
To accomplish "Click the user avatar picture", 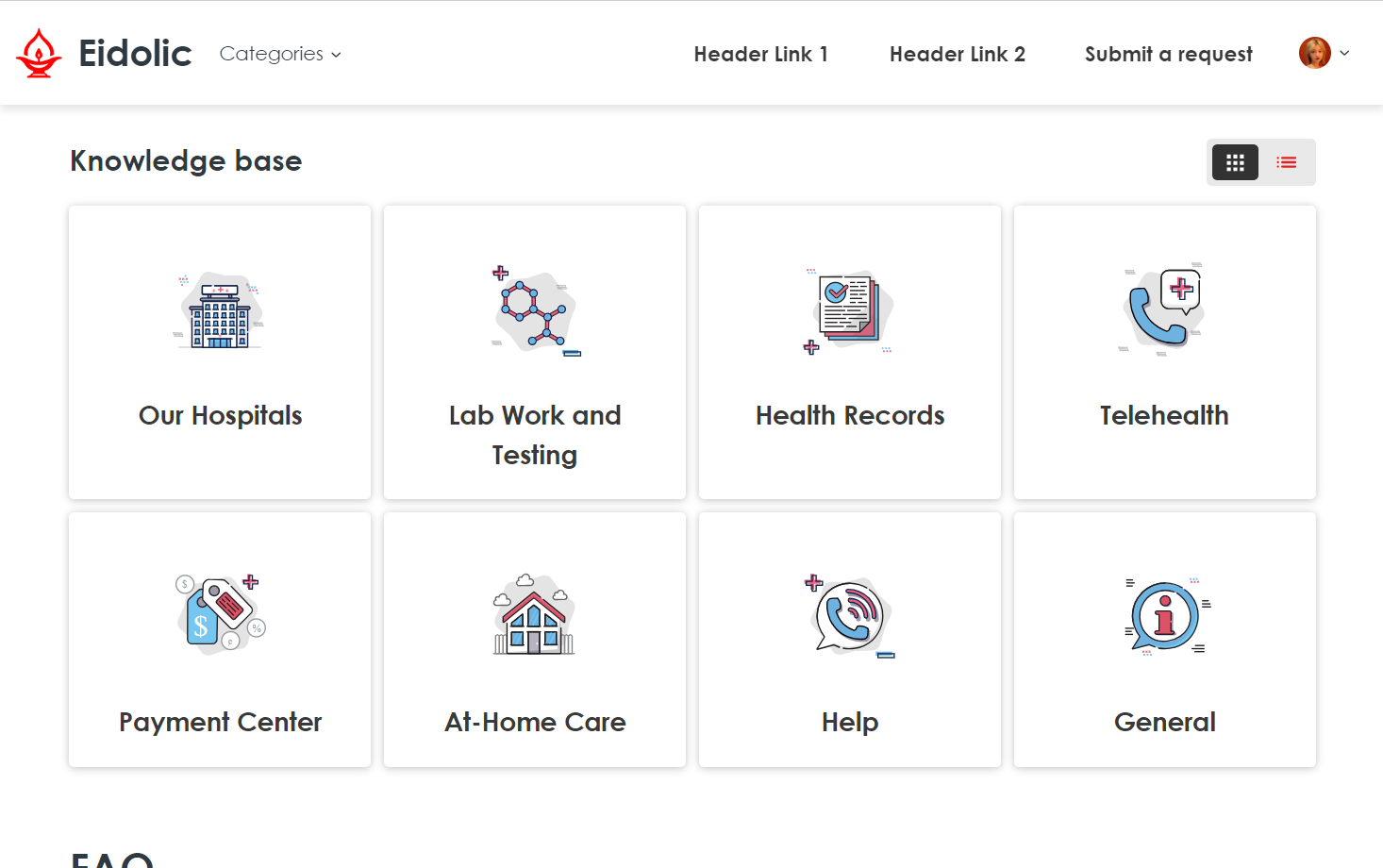I will (1314, 53).
